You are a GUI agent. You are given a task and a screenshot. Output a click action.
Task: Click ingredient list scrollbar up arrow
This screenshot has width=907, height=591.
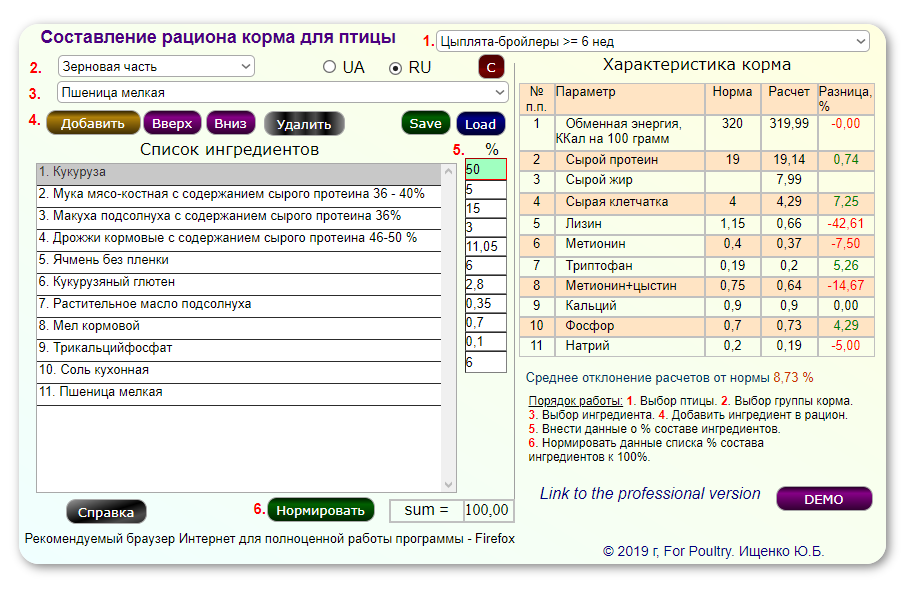click(448, 171)
